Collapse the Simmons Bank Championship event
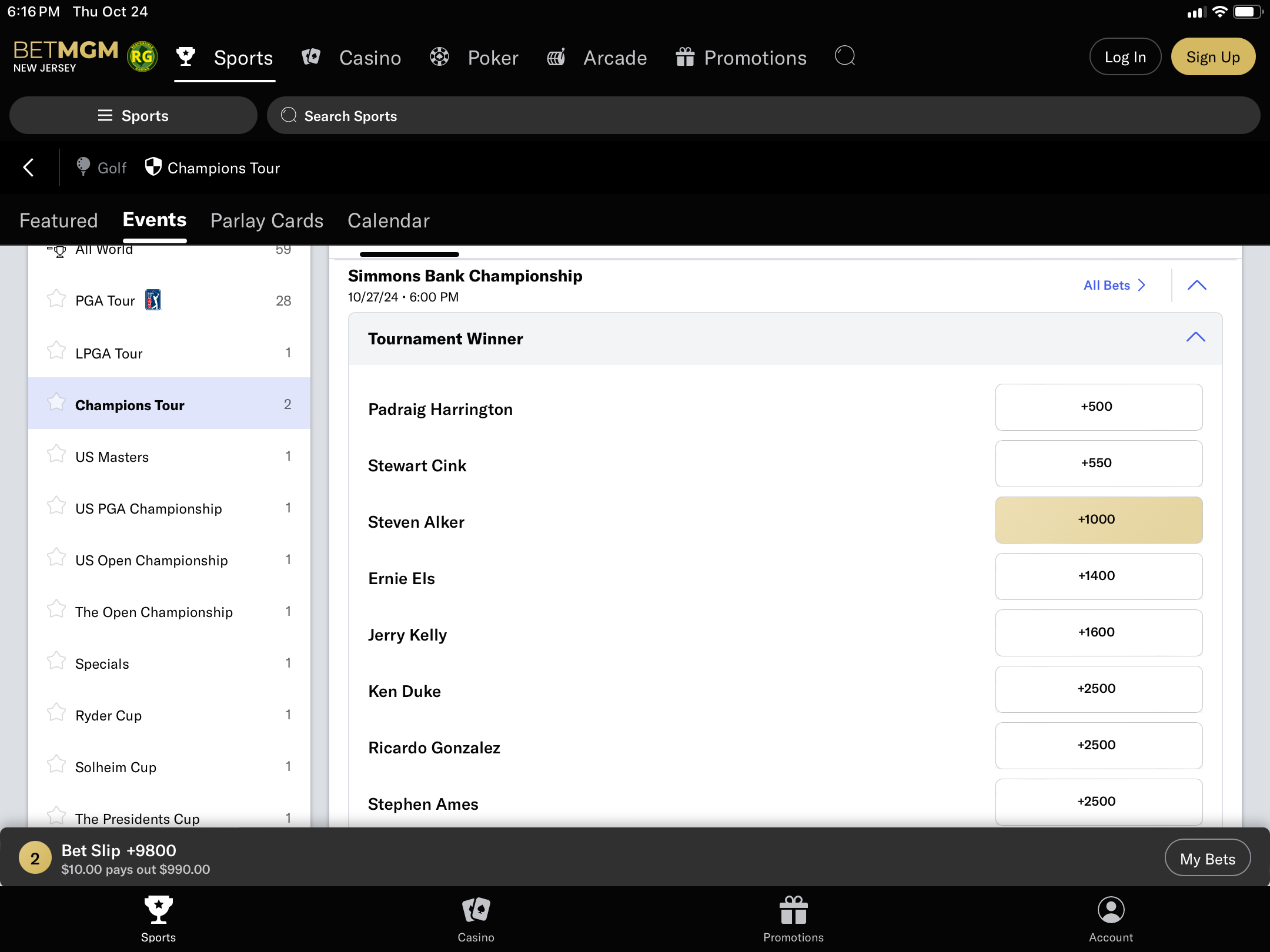 coord(1197,286)
